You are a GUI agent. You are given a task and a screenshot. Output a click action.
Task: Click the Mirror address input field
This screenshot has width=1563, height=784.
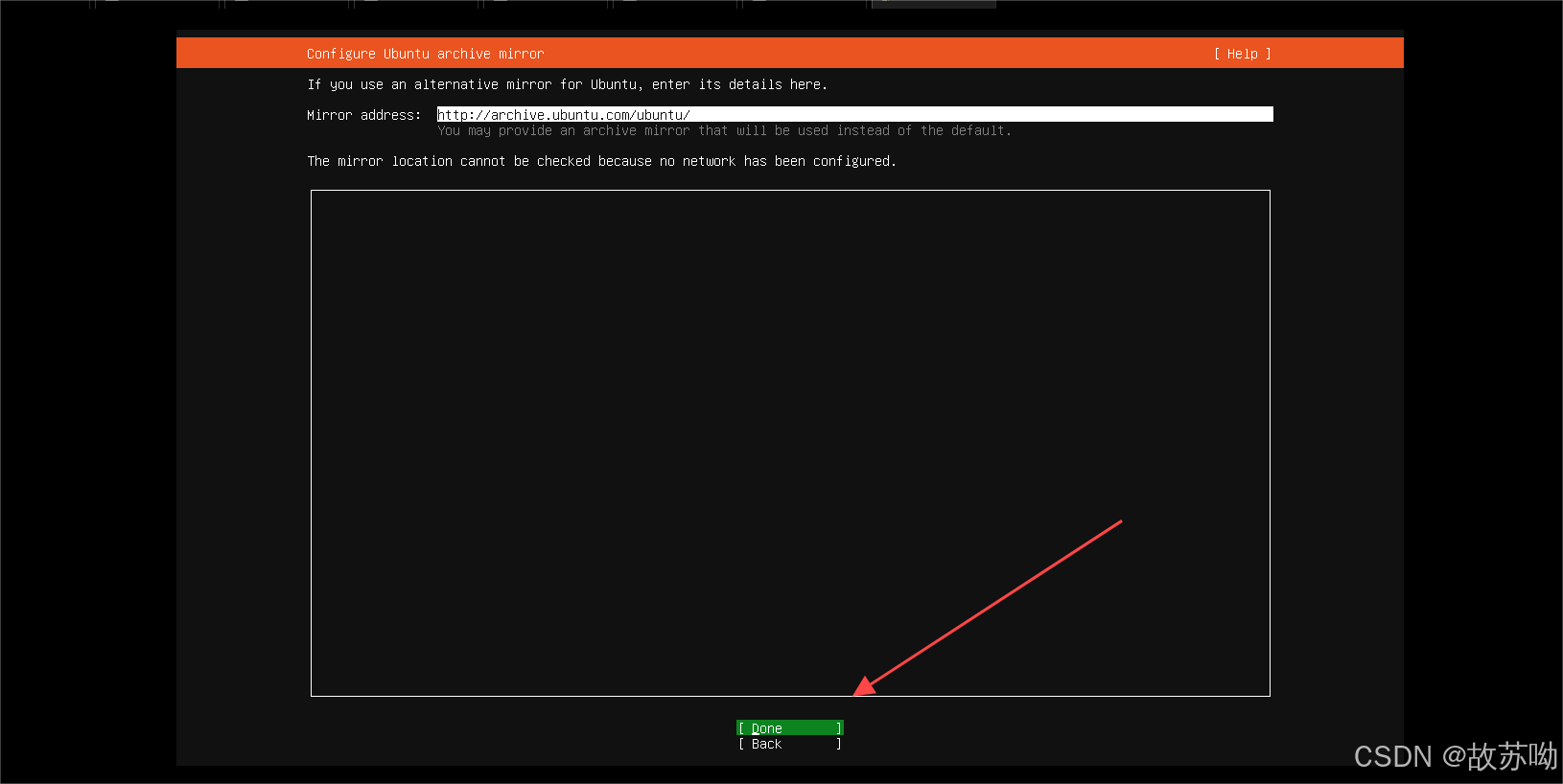[x=855, y=114]
